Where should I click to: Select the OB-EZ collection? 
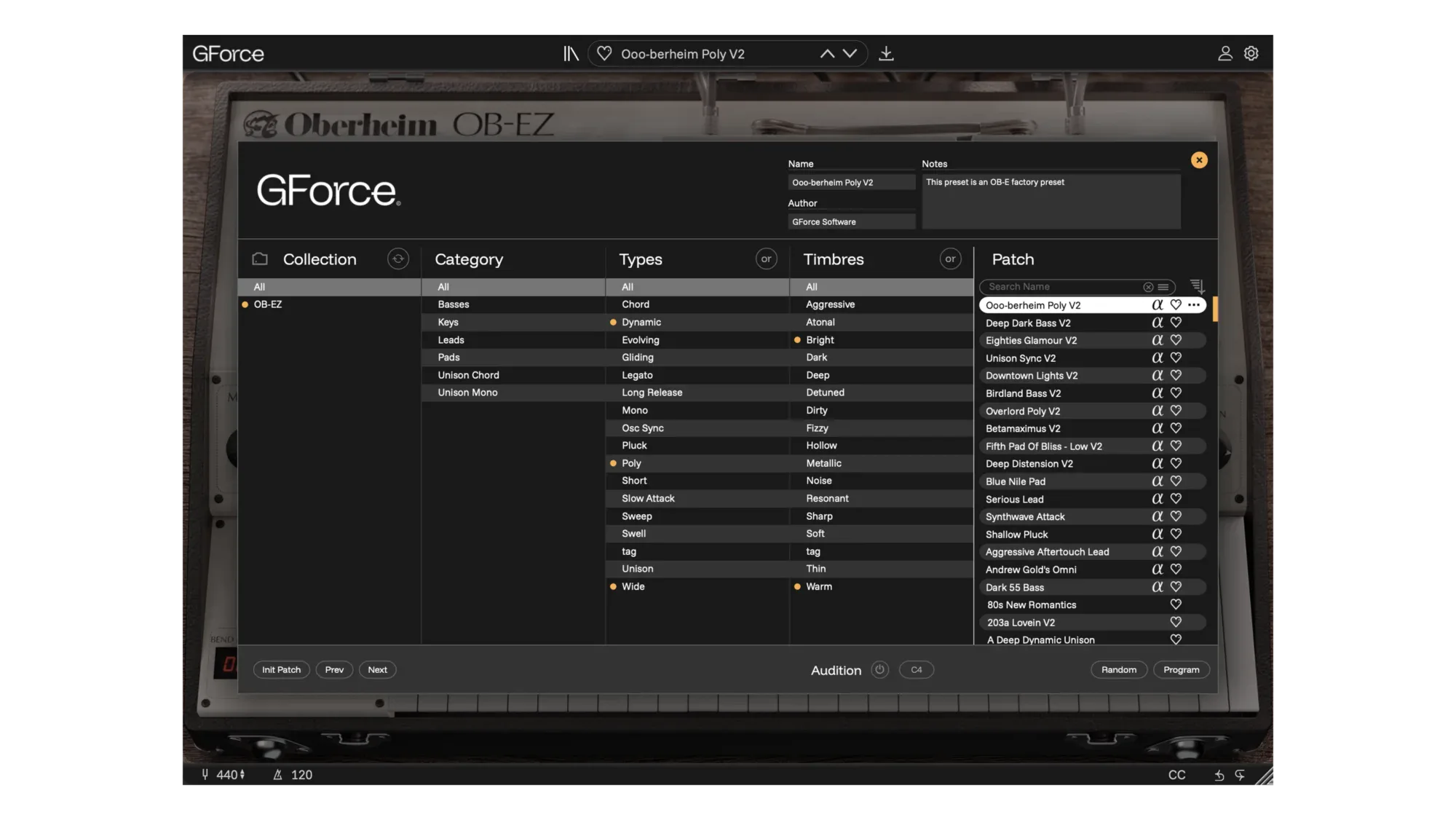point(330,304)
